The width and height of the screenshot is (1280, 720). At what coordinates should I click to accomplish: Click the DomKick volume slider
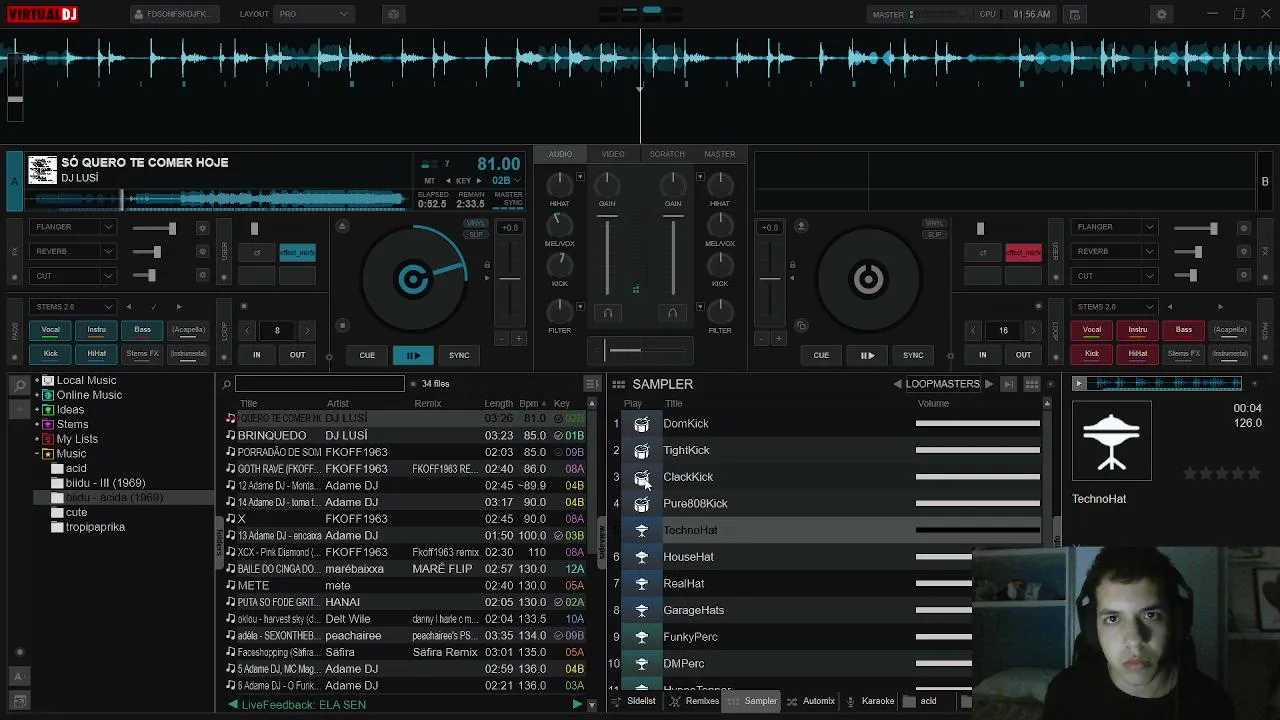coord(978,424)
